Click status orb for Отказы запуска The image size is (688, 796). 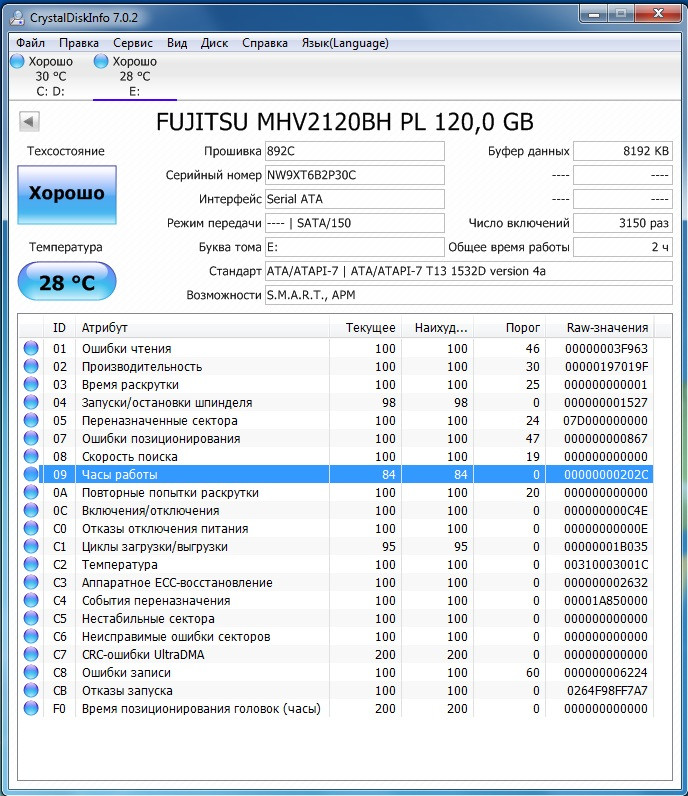[x=31, y=690]
